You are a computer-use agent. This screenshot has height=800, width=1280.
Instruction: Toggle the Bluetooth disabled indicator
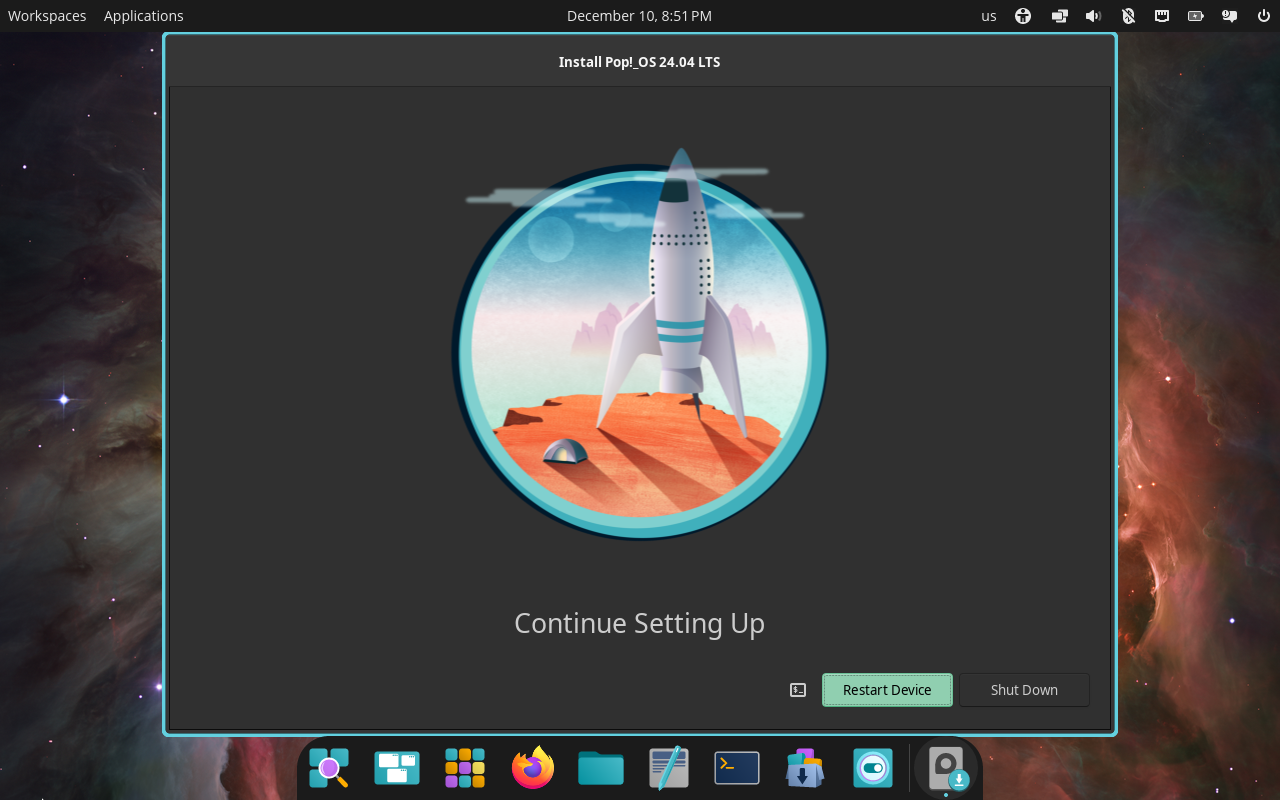point(1128,16)
